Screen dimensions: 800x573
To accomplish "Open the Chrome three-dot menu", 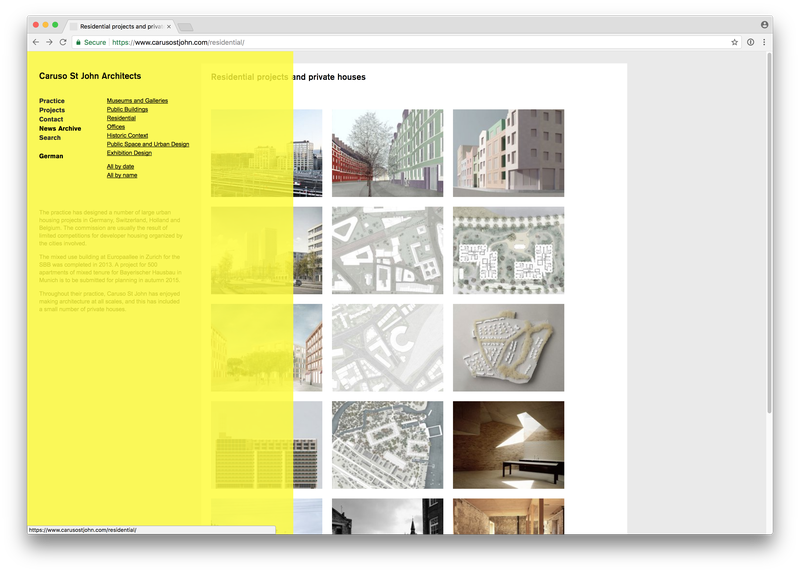I will (x=764, y=42).
